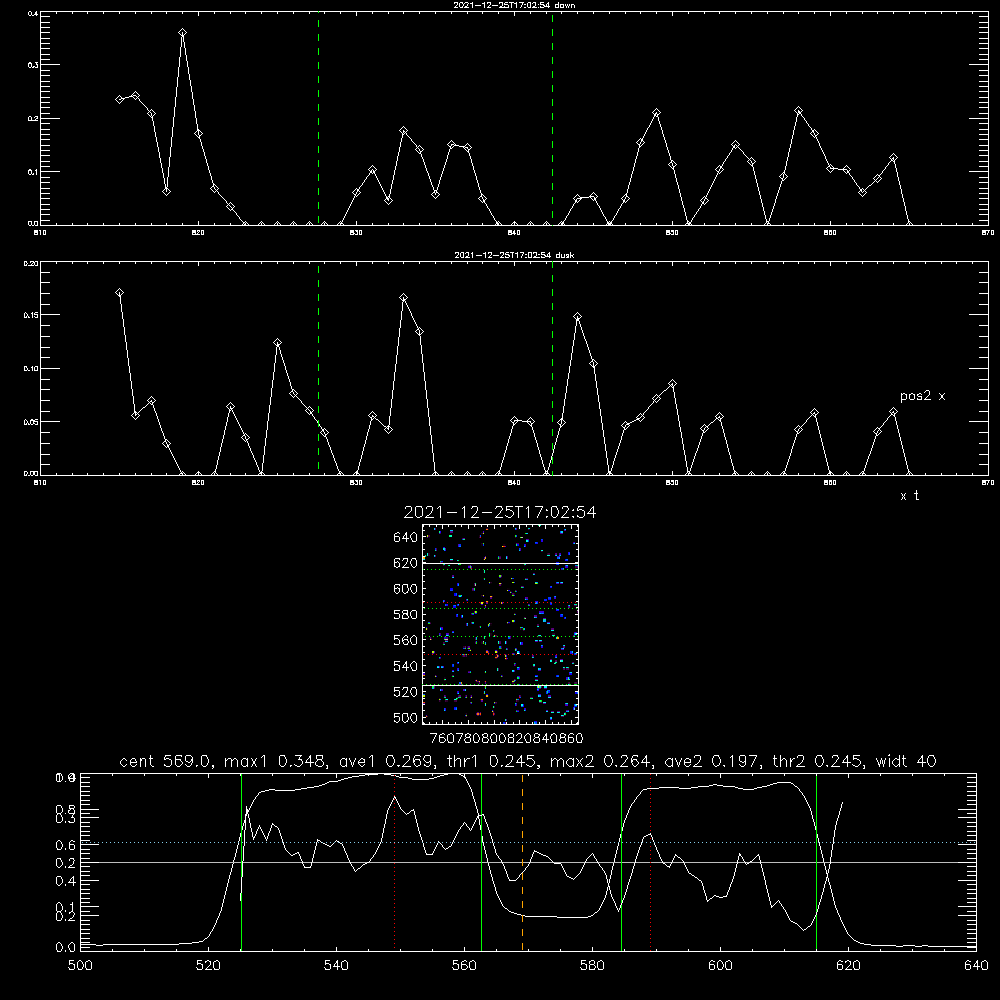Click the 'max2 0.264' value
This screenshot has height=1000, width=1000.
601,761
